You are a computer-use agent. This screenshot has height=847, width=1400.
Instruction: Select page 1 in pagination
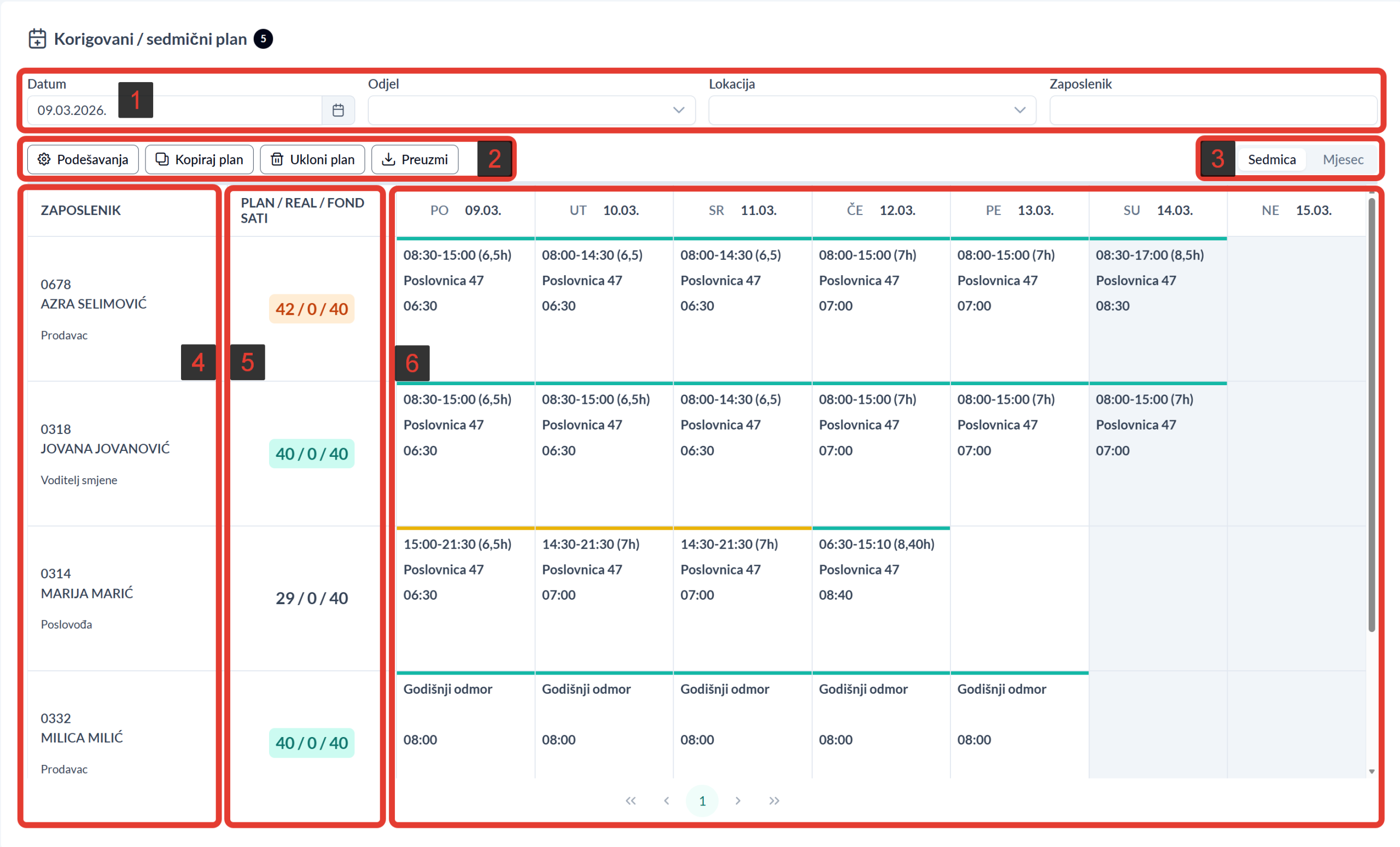click(x=702, y=800)
